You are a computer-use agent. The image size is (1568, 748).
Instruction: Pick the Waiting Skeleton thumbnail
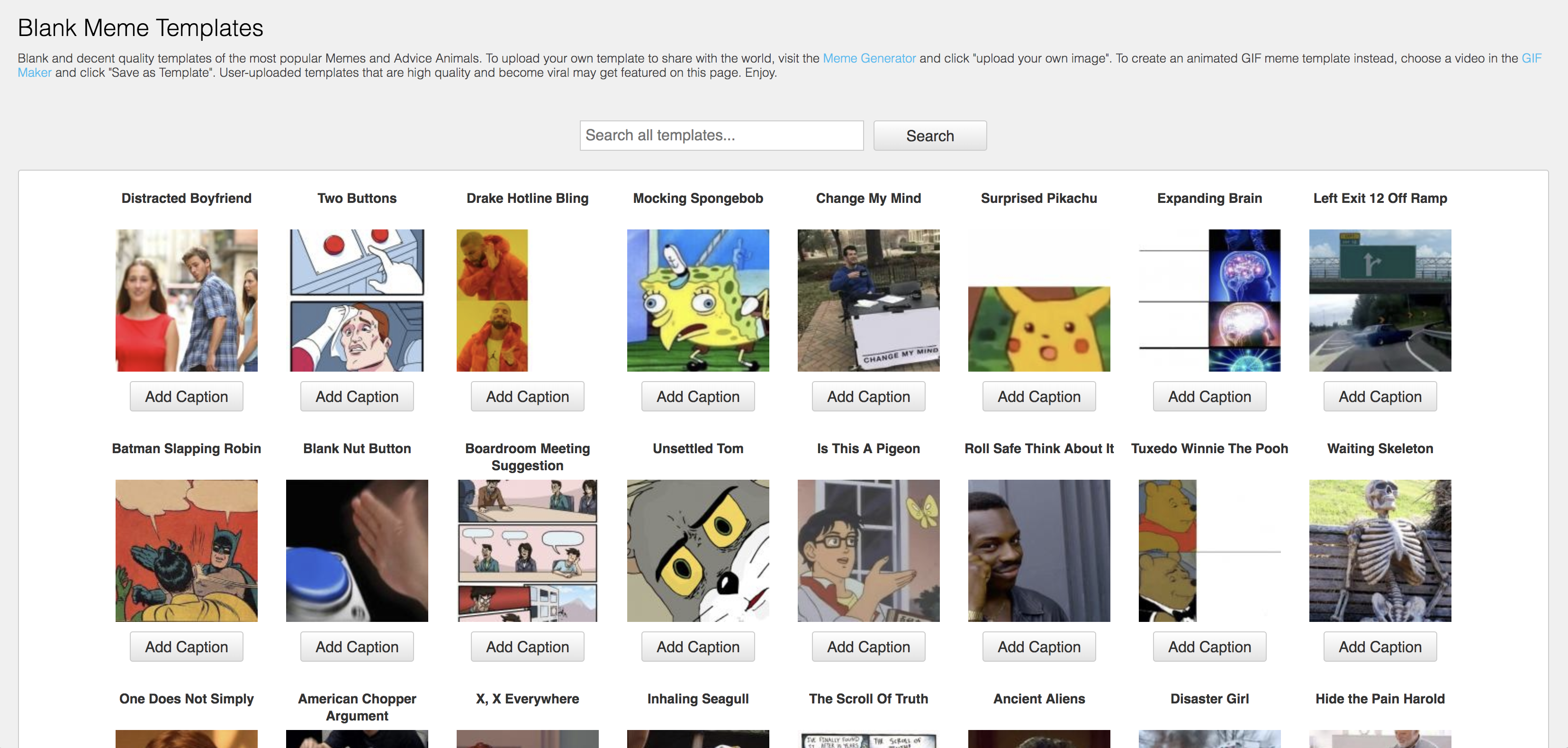pyautogui.click(x=1380, y=550)
